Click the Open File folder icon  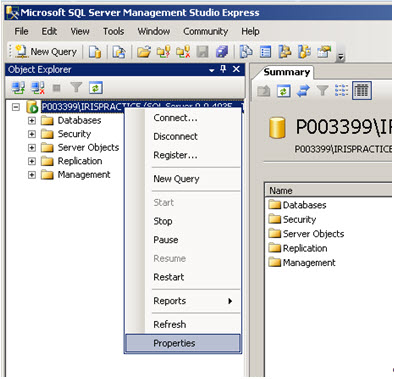[x=144, y=52]
